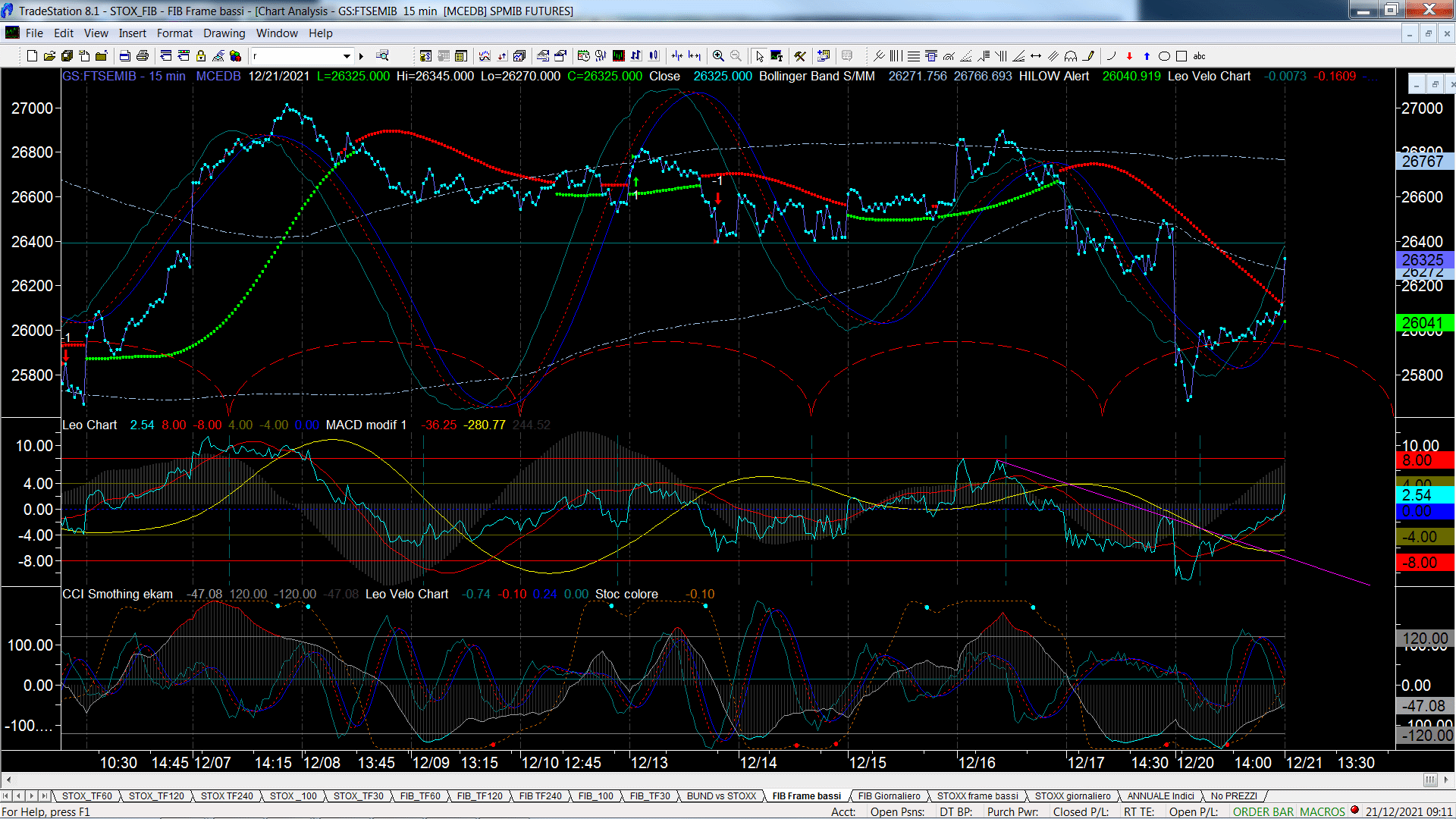
Task: Select the time cycles arc tool
Action: click(1071, 56)
